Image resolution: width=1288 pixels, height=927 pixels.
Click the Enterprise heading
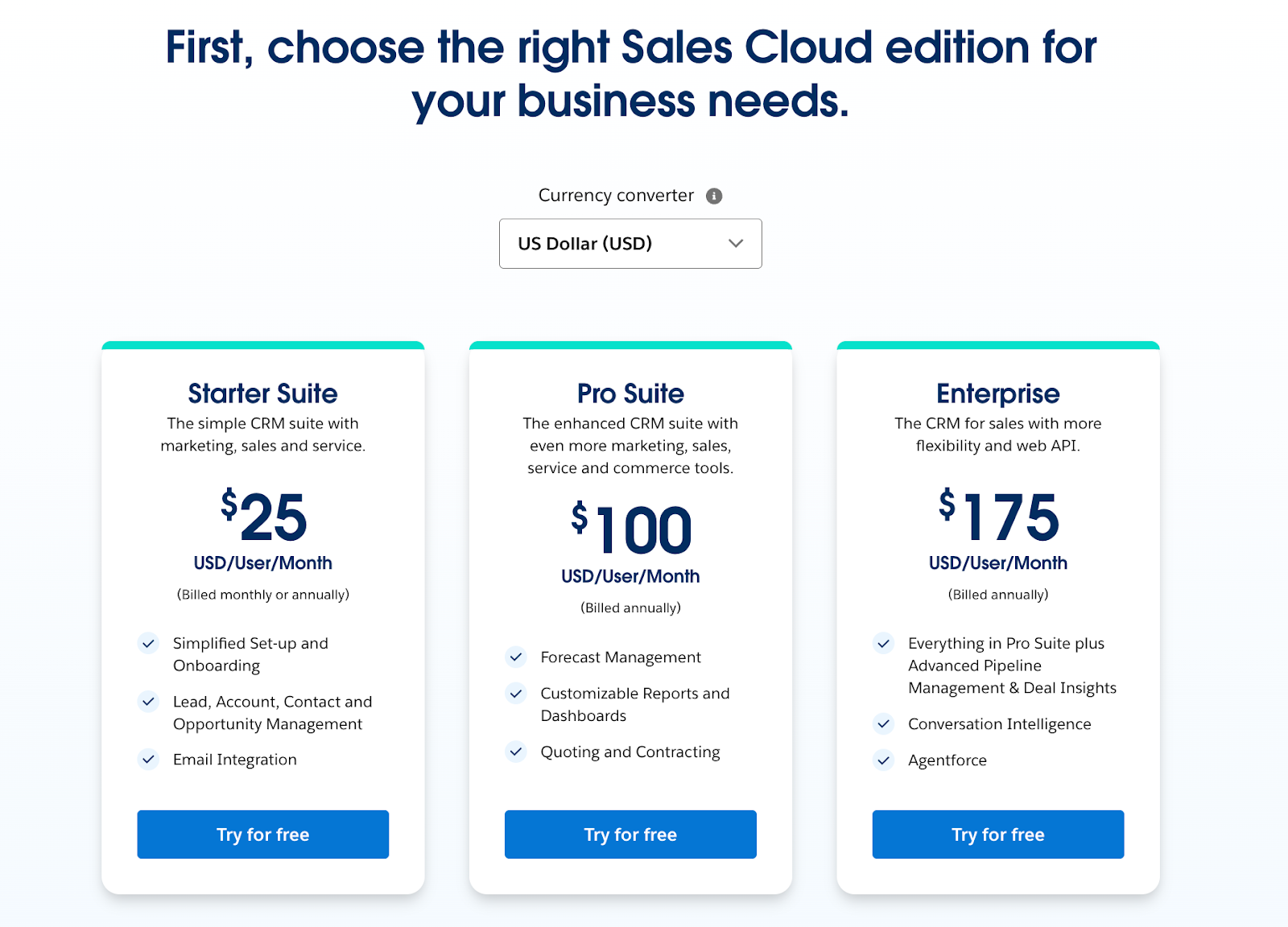tap(997, 393)
